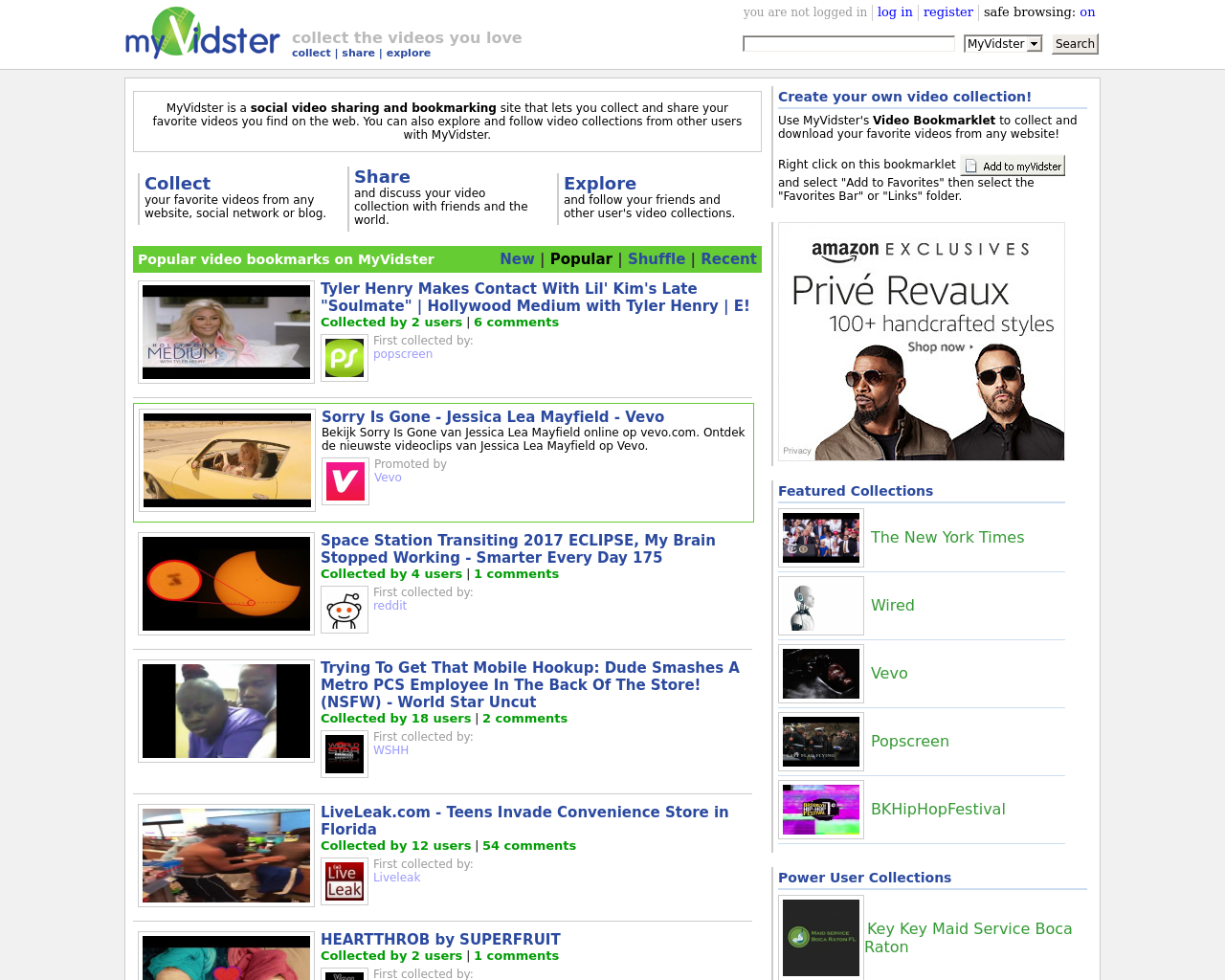
Task: Click the log in link
Action: pyautogui.click(x=895, y=12)
